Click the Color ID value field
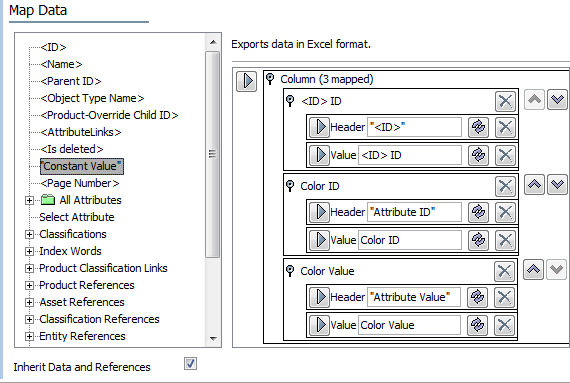The image size is (570, 383). pyautogui.click(x=410, y=240)
